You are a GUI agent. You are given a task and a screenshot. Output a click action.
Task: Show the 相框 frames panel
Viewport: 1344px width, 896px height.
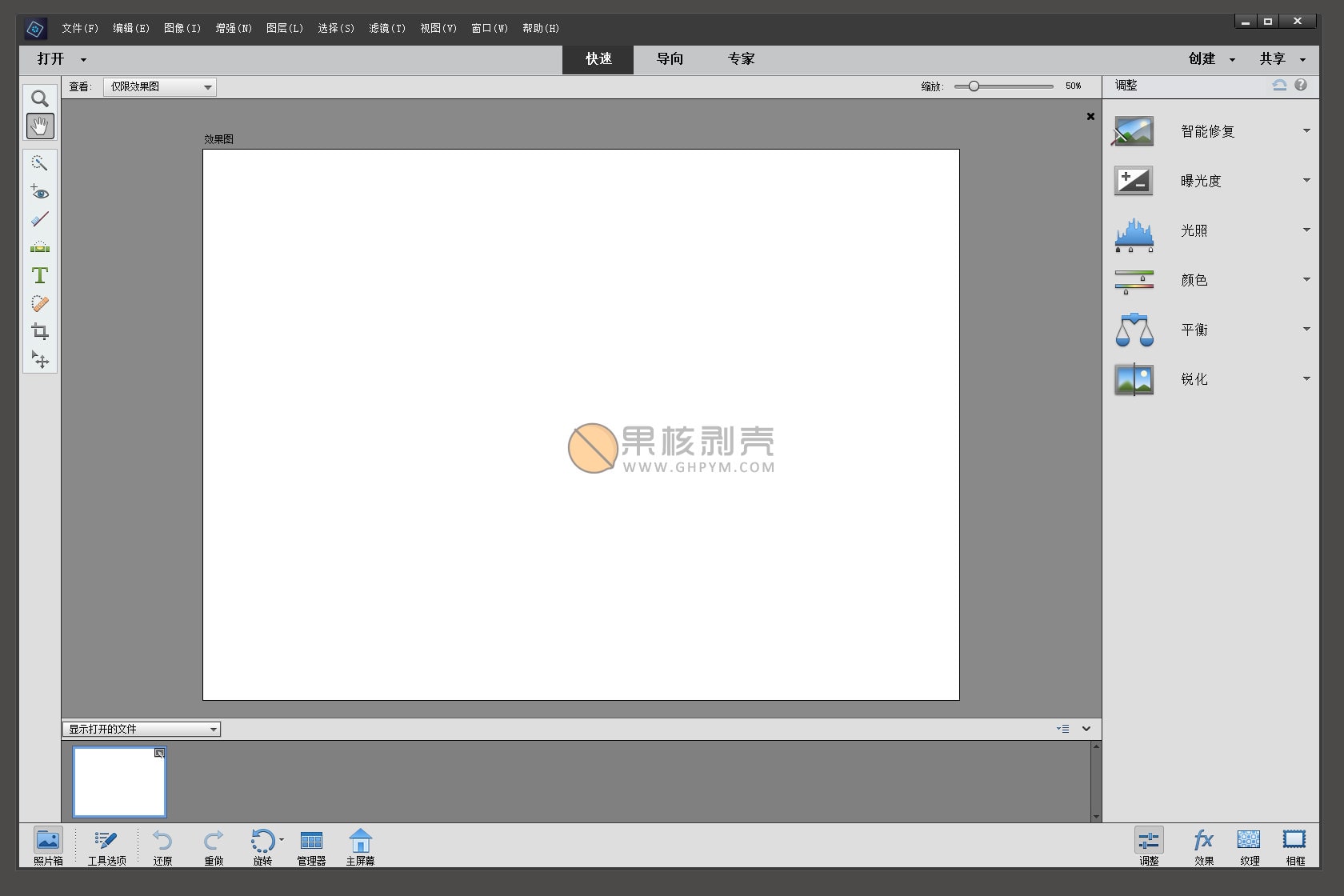point(1295,846)
